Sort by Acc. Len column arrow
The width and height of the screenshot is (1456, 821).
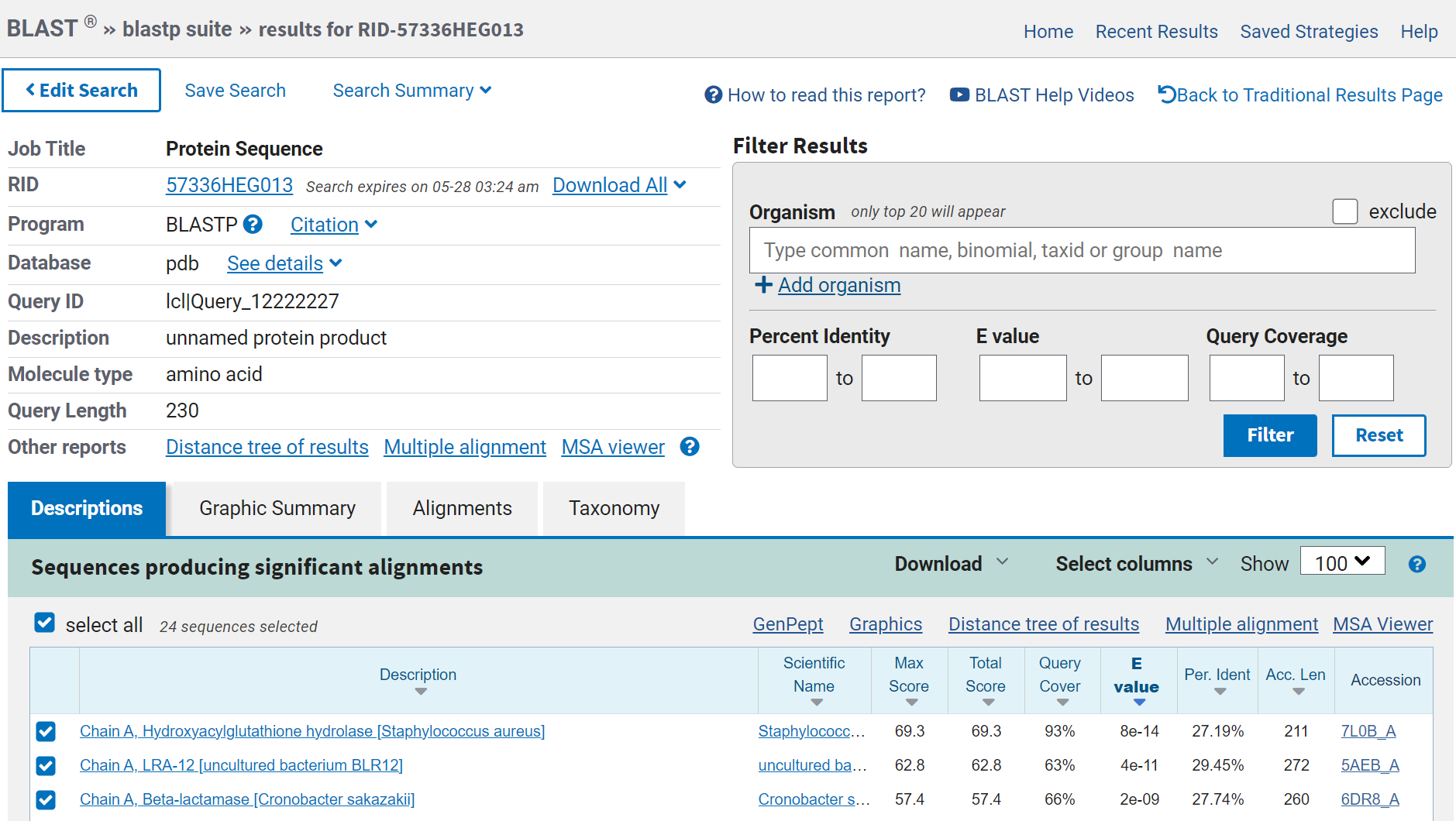(1299, 692)
